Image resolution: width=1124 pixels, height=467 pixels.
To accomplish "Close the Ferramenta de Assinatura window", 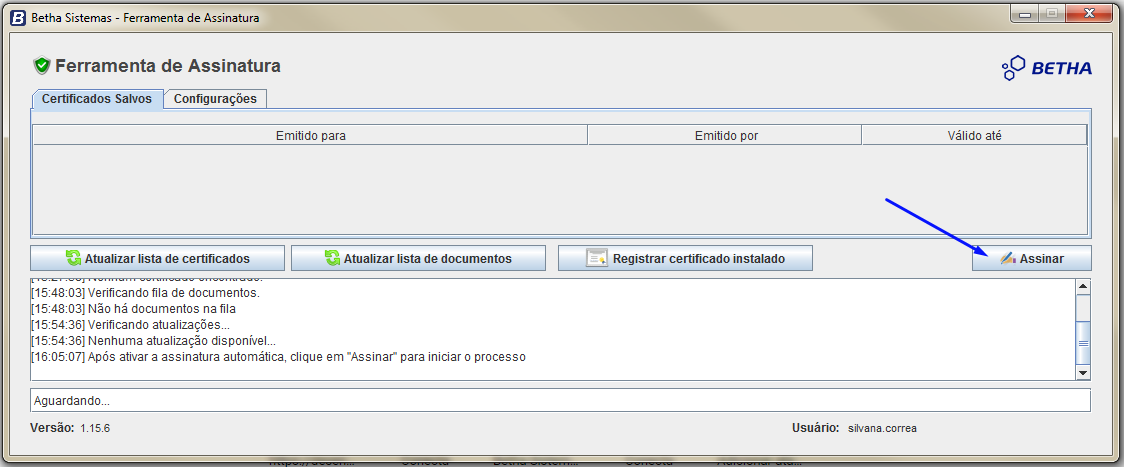I will pyautogui.click(x=1090, y=13).
